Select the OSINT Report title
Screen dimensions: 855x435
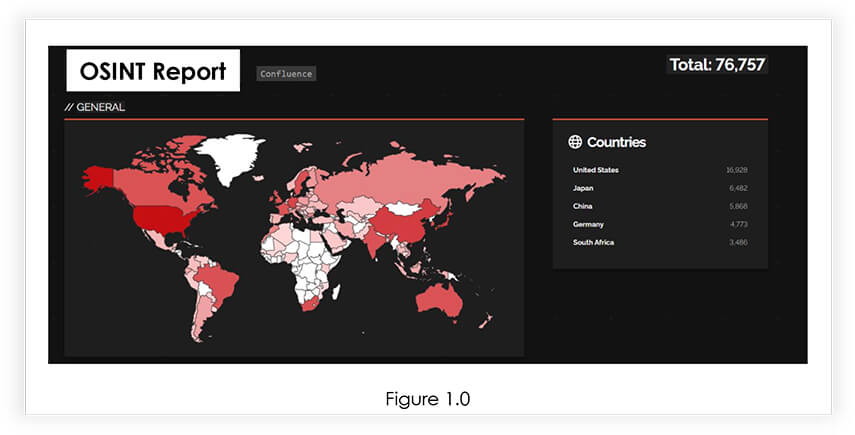pyautogui.click(x=153, y=72)
